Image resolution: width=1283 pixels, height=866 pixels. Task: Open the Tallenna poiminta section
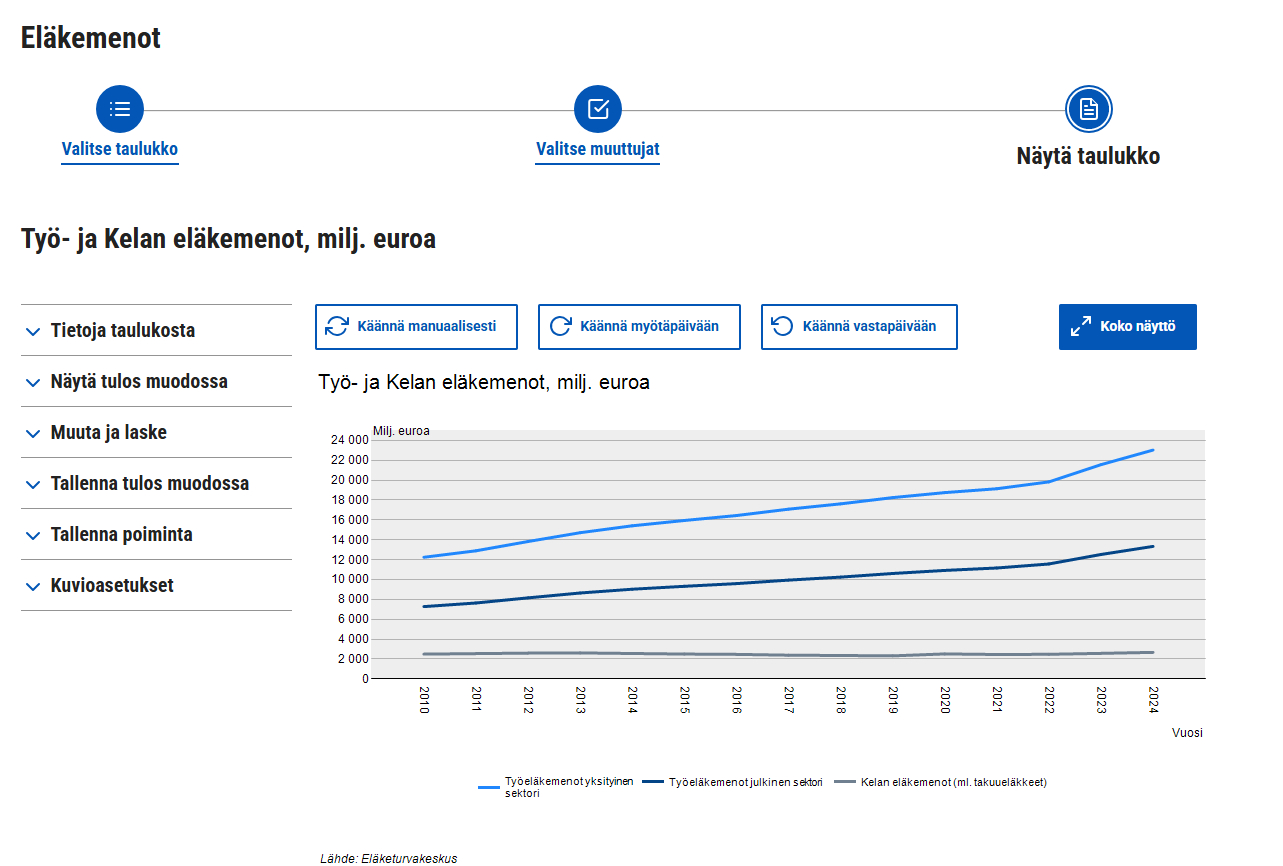pos(122,535)
